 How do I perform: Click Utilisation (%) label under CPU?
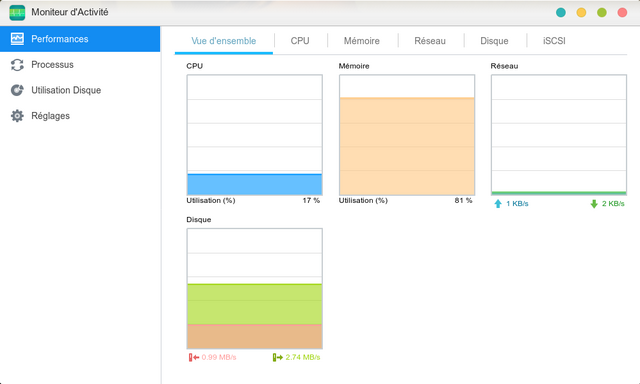coord(211,200)
